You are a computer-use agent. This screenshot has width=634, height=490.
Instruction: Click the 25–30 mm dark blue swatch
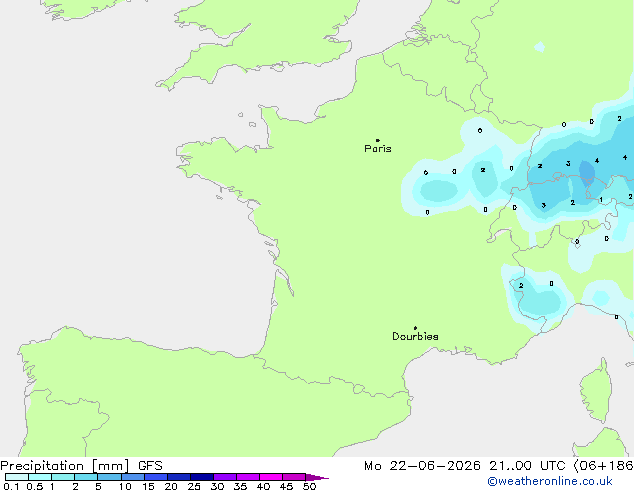202,477
